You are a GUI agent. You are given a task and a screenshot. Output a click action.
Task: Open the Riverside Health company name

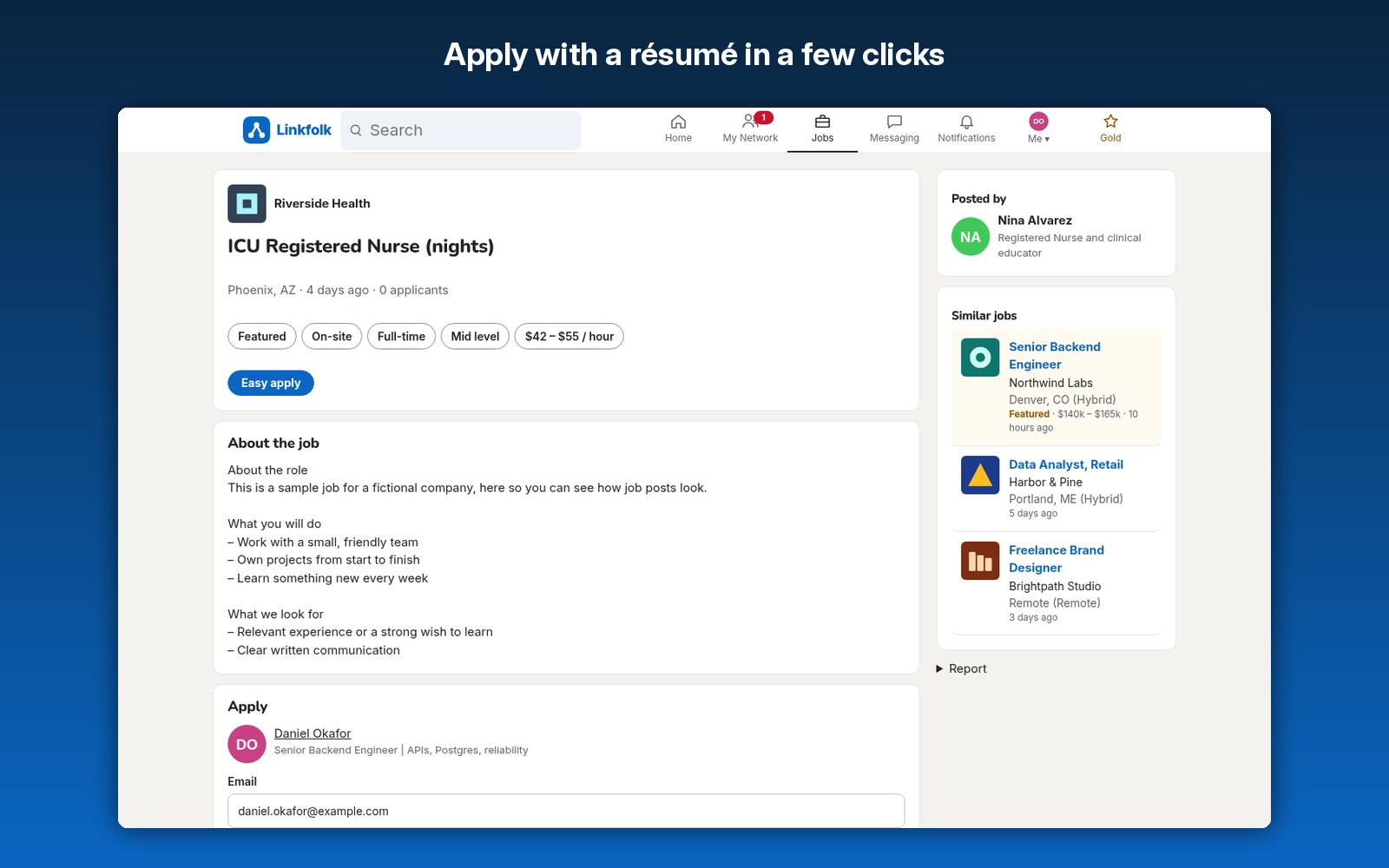(x=322, y=203)
